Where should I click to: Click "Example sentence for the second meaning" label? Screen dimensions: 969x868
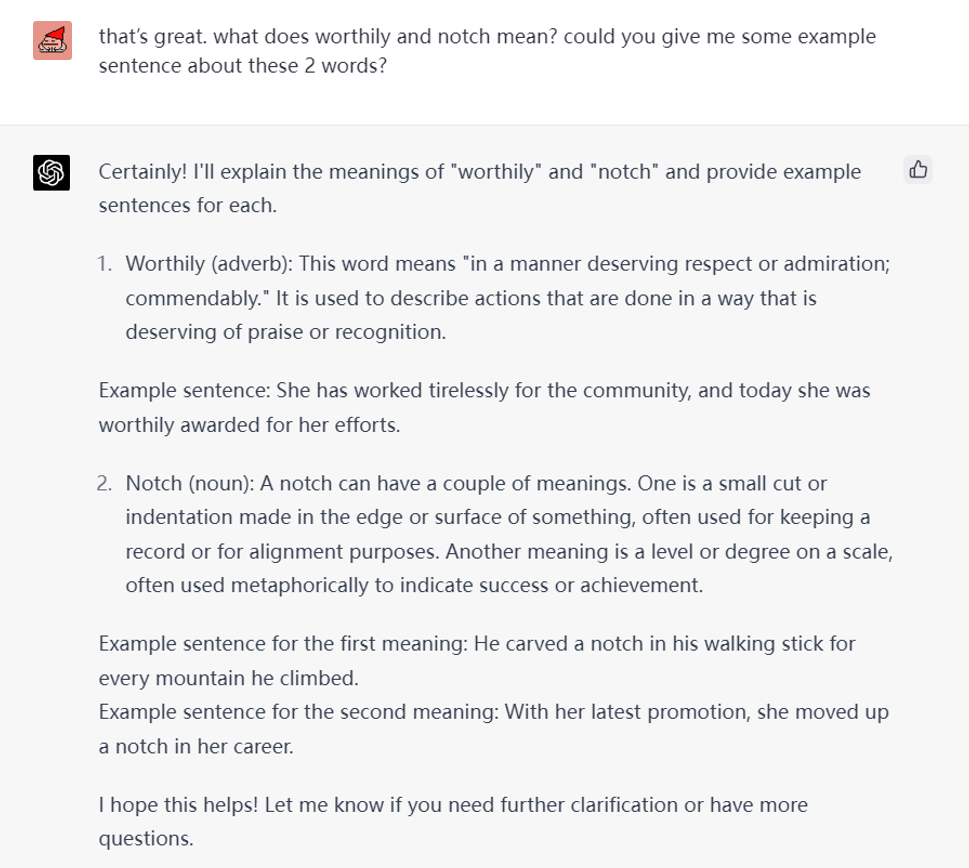297,713
